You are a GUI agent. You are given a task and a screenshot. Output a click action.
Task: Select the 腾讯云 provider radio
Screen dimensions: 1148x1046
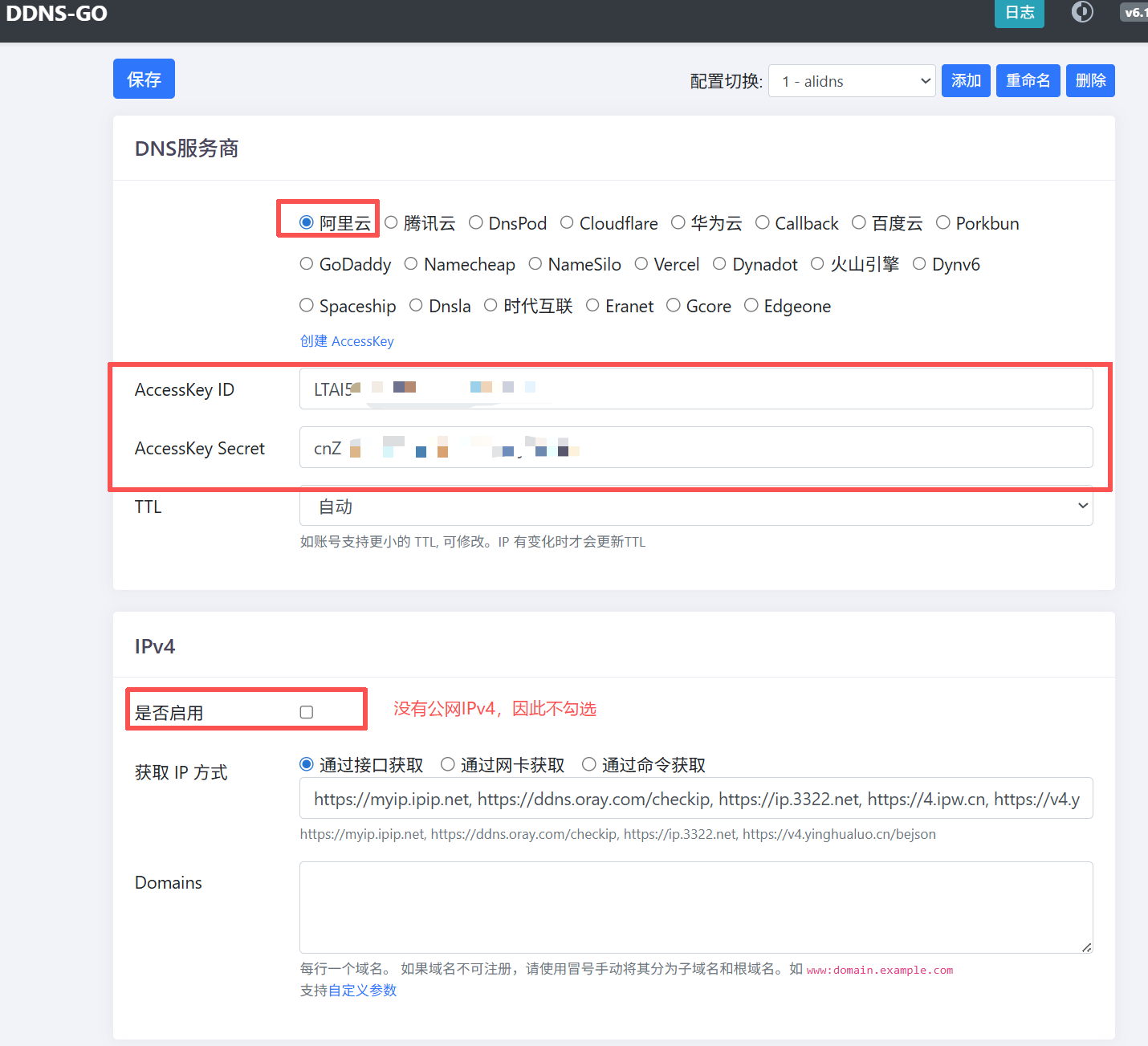391,222
